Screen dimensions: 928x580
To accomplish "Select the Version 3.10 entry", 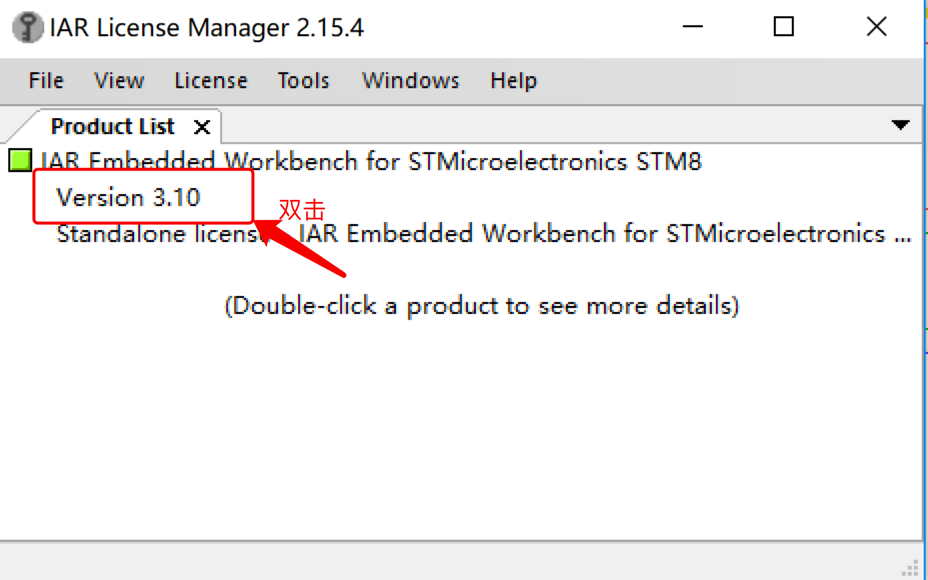I will pos(128,197).
